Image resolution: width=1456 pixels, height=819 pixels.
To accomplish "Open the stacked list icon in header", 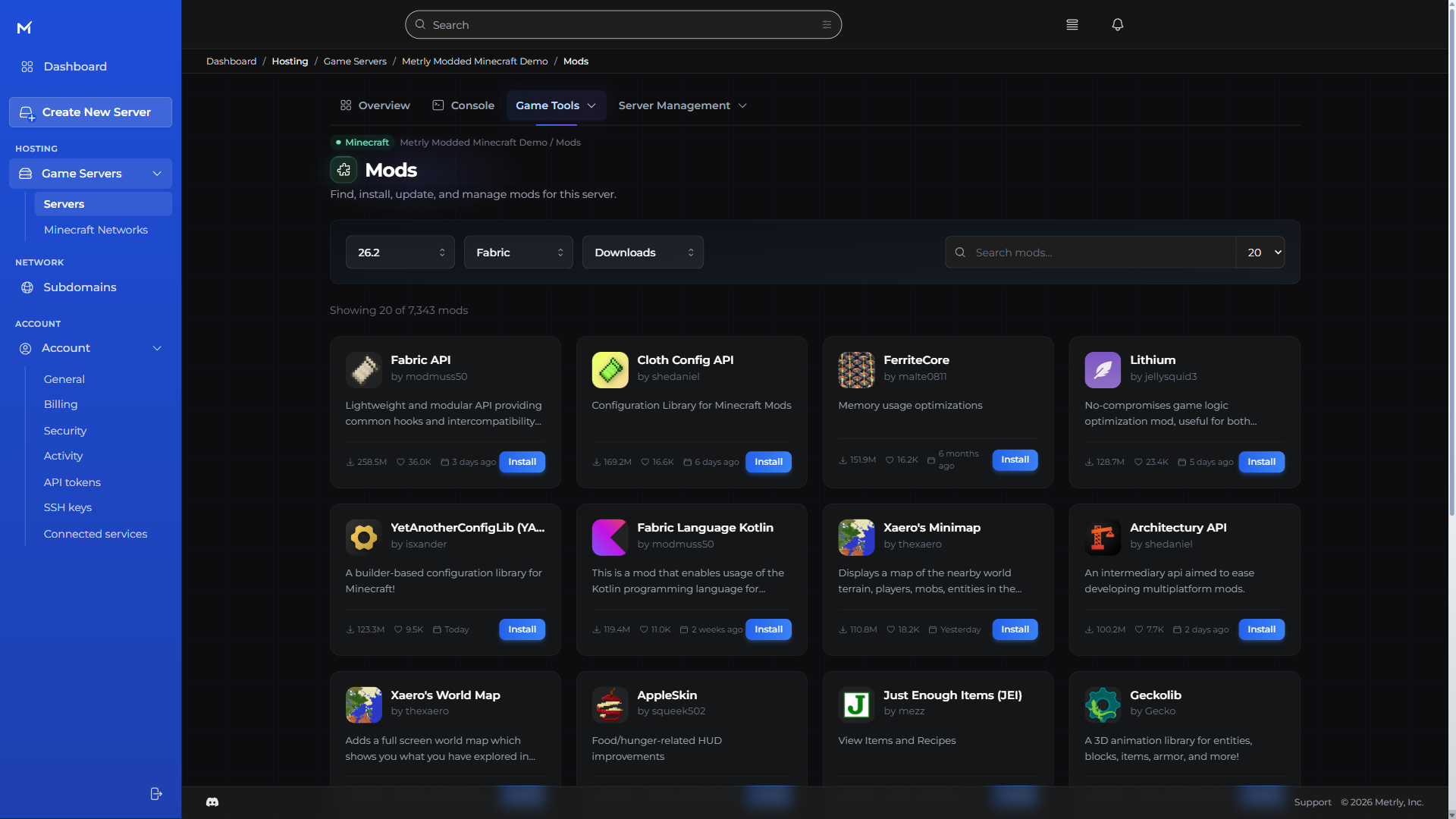I will point(1072,25).
